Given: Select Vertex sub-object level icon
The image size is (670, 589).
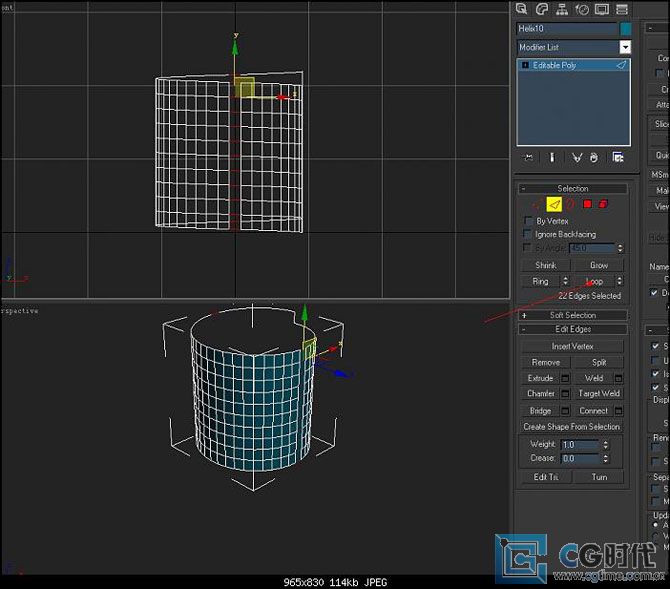Looking at the screenshot, I should tap(538, 205).
